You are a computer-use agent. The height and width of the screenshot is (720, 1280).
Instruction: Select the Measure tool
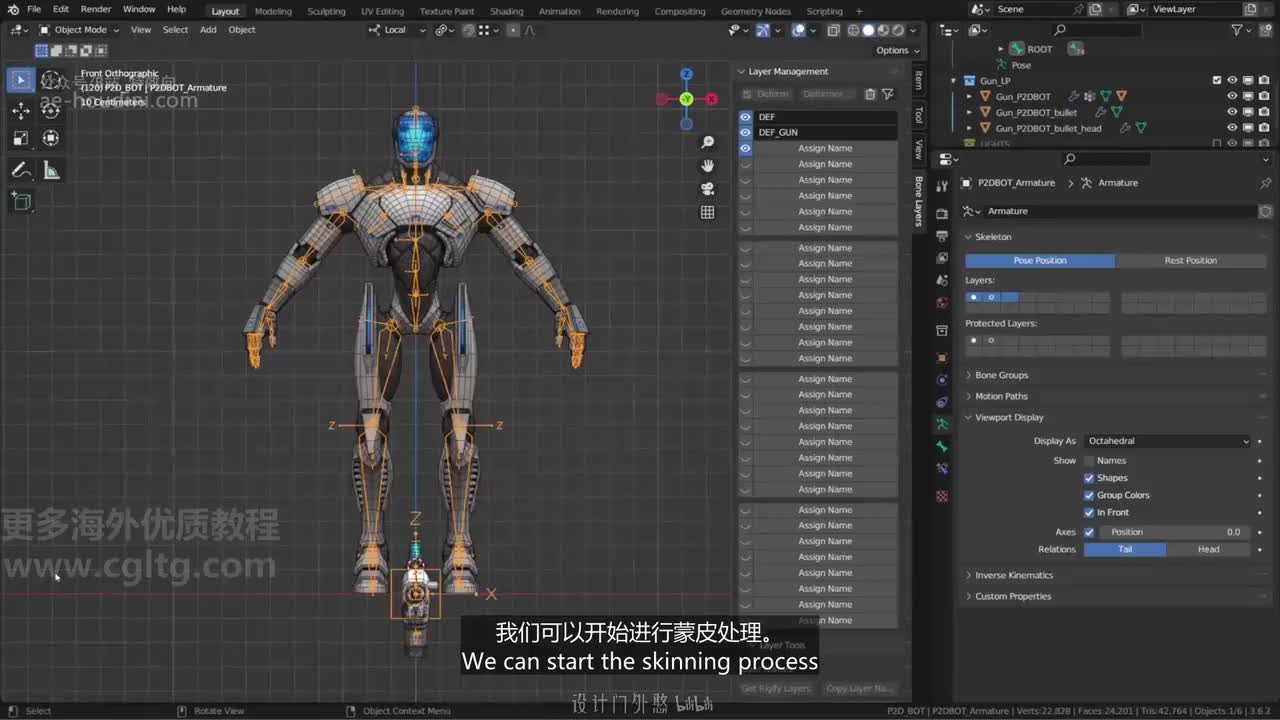pyautogui.click(x=51, y=171)
